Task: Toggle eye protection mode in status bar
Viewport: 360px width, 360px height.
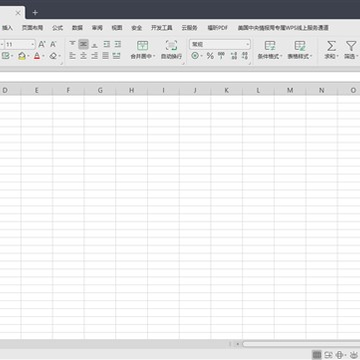Action: tap(353, 355)
